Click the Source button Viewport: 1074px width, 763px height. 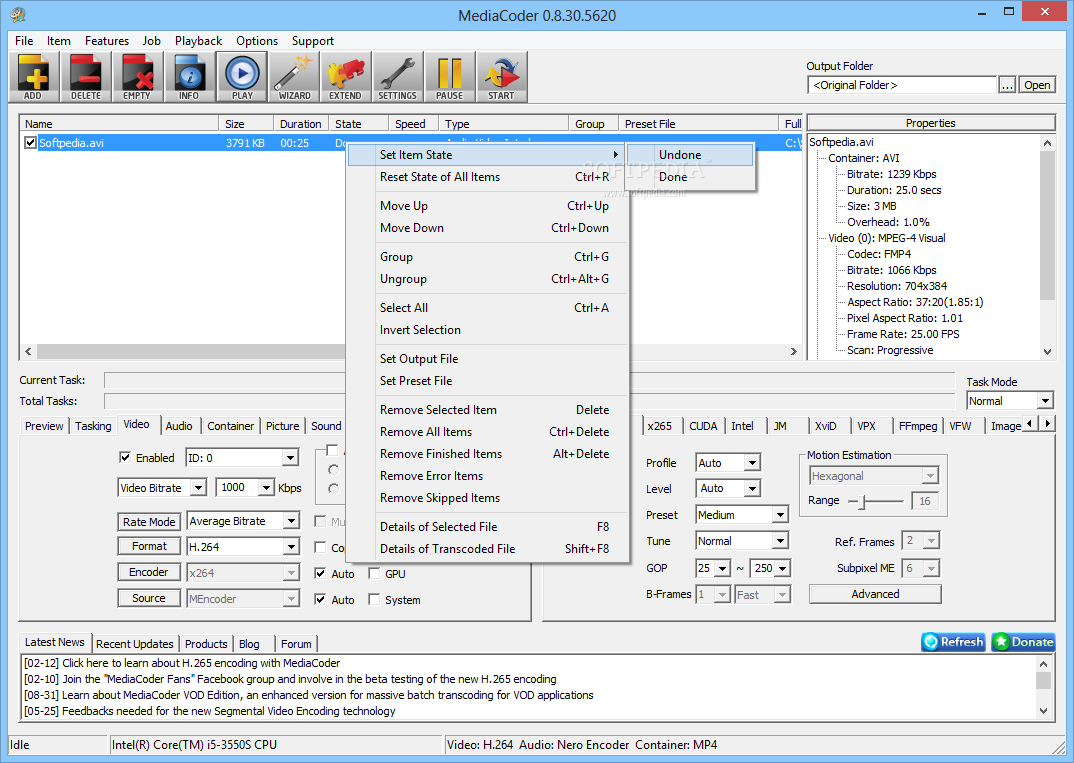coord(149,598)
